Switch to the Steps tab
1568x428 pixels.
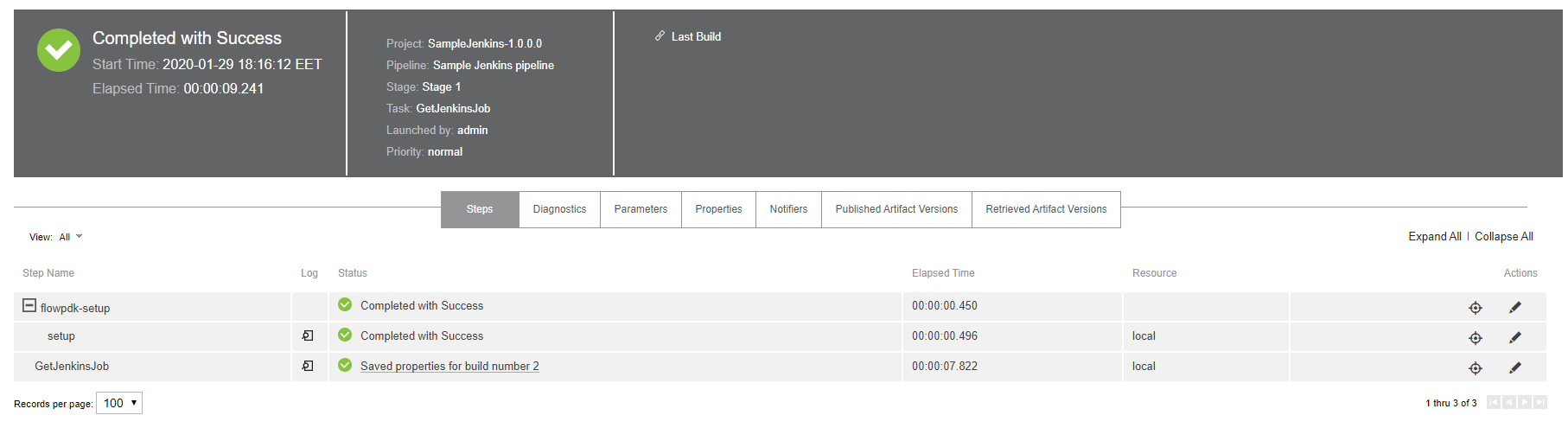[x=480, y=209]
